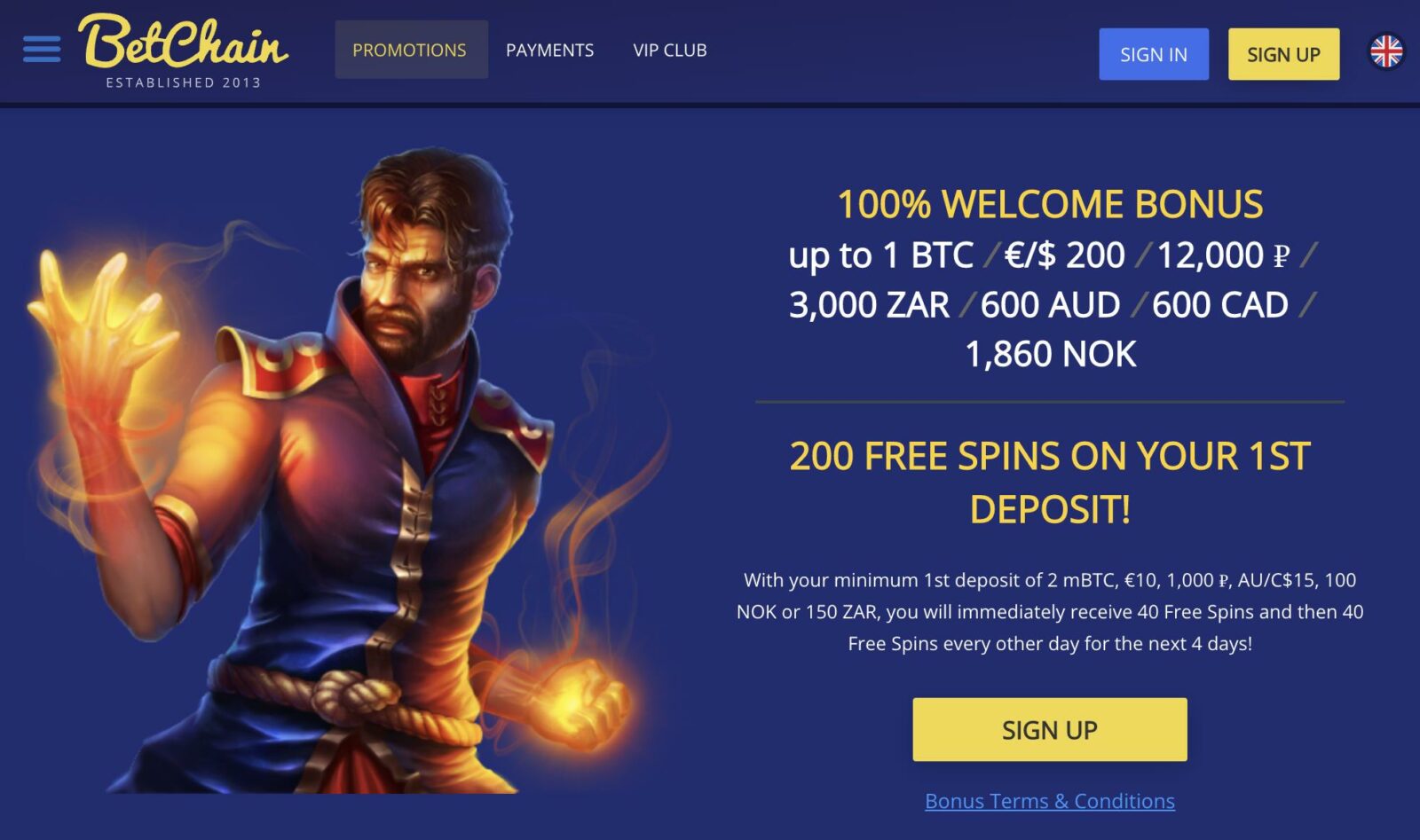Click the 1,860 NOK bonus amount
Screen dimensions: 1420x840
(1050, 354)
